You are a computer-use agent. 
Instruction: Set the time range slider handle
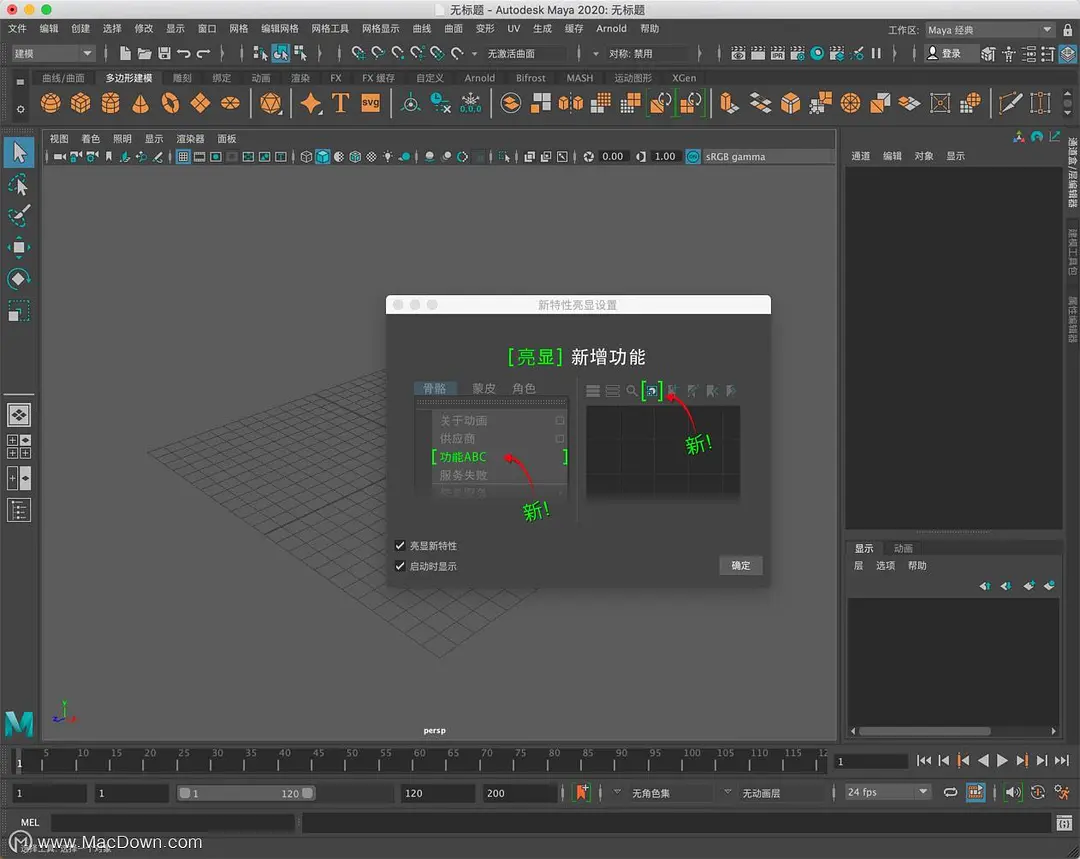click(x=246, y=794)
